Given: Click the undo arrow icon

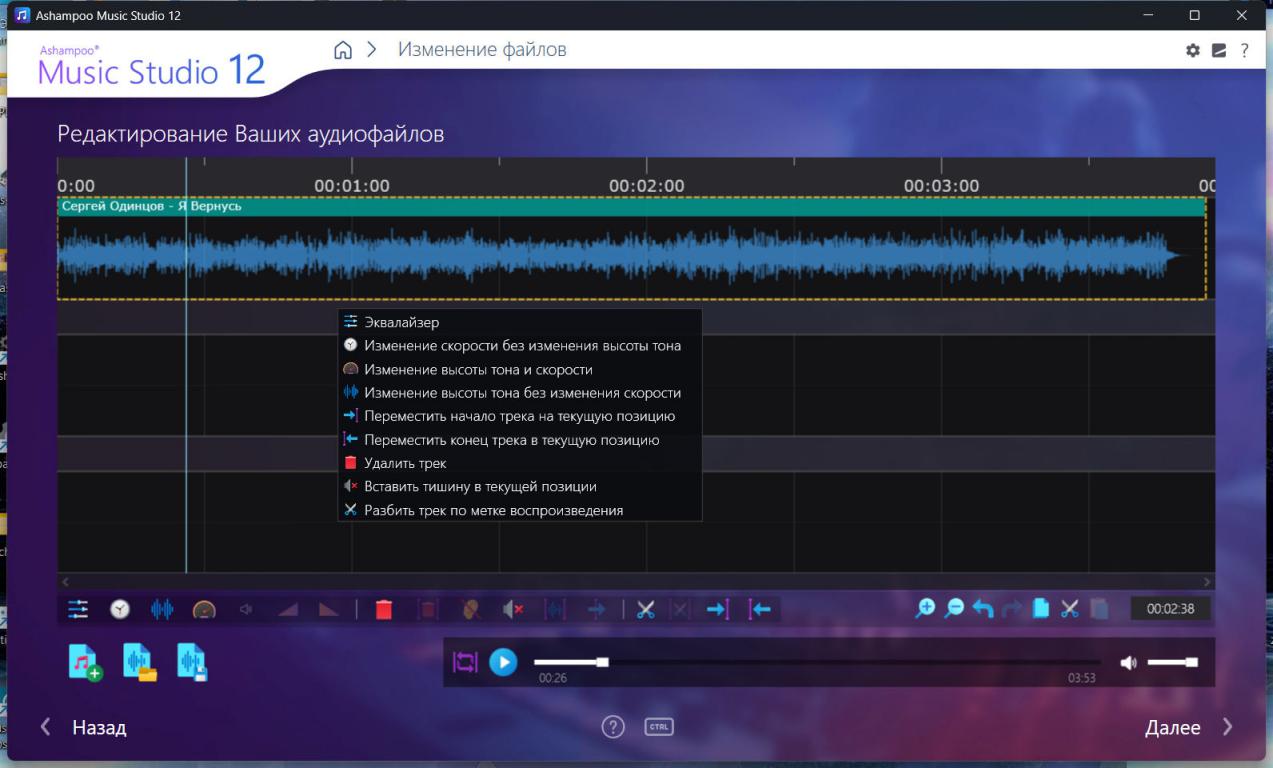Looking at the screenshot, I should (983, 608).
